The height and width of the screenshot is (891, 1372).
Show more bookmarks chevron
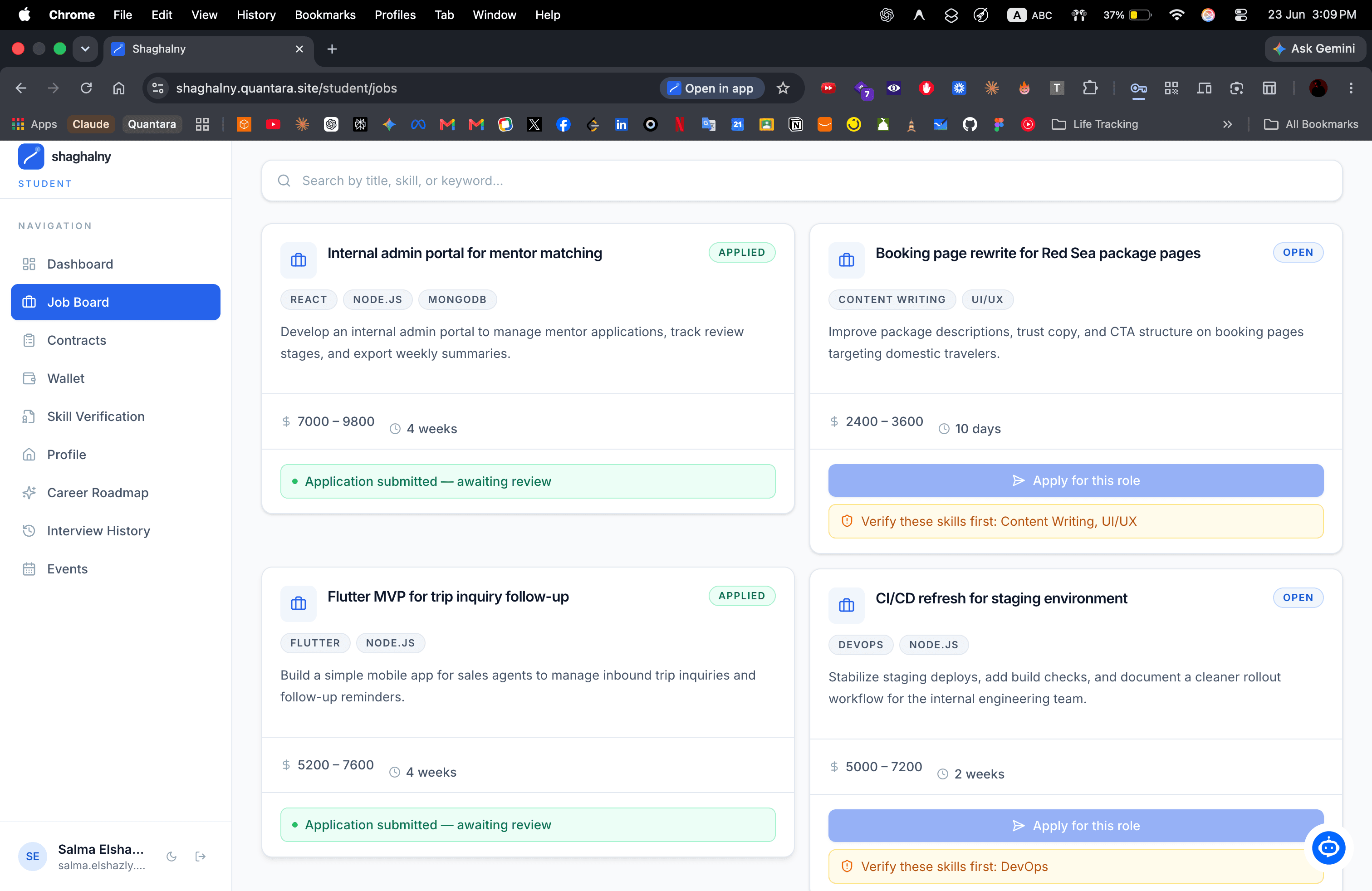(1227, 124)
